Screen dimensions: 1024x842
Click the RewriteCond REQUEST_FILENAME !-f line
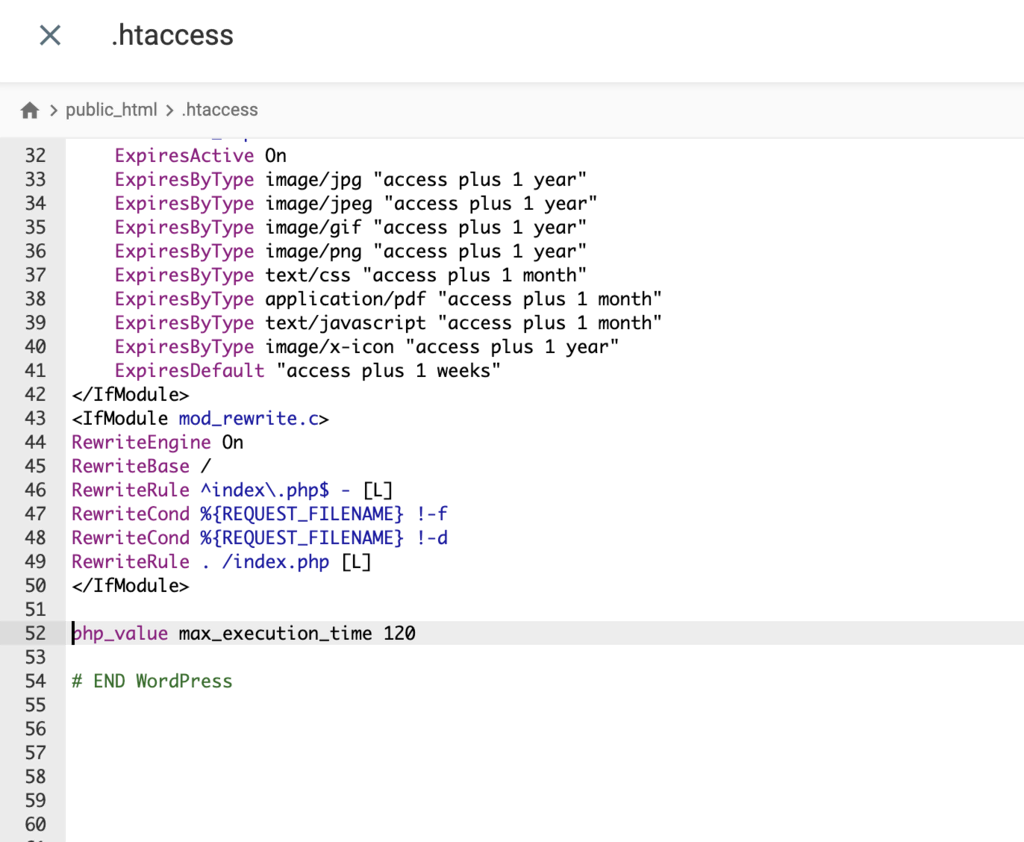point(258,513)
